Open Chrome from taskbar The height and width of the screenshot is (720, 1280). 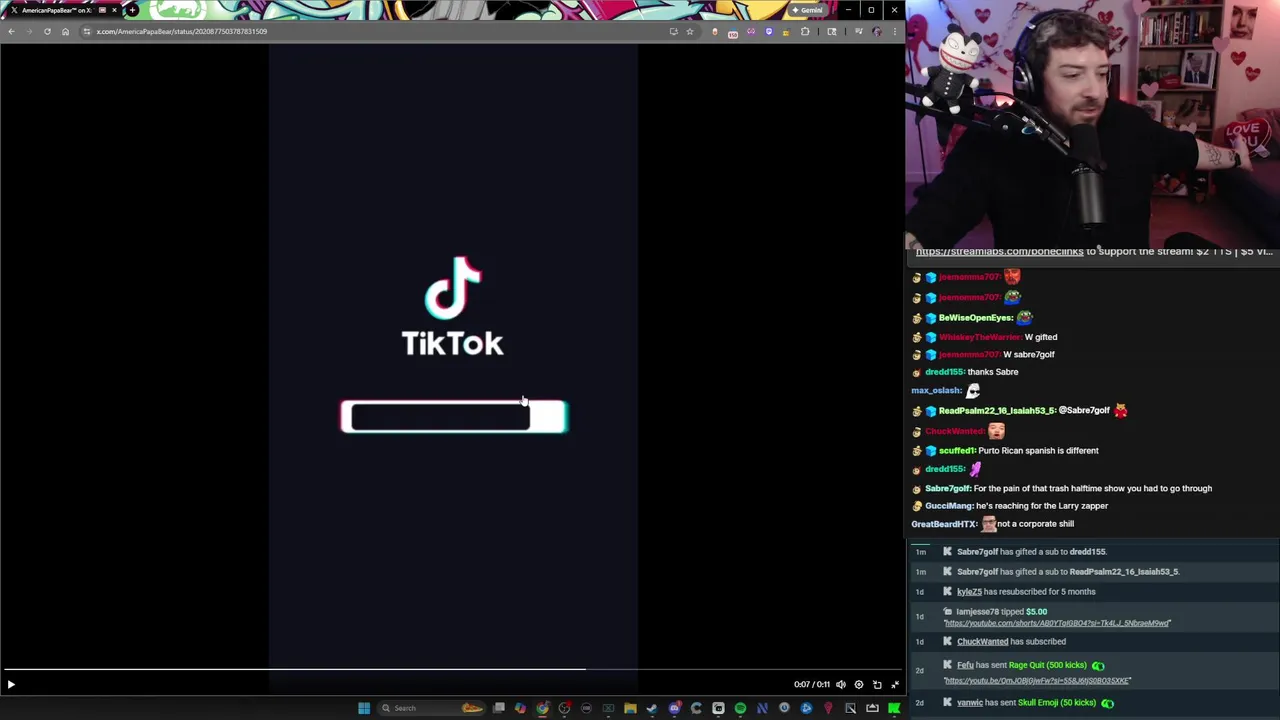542,708
